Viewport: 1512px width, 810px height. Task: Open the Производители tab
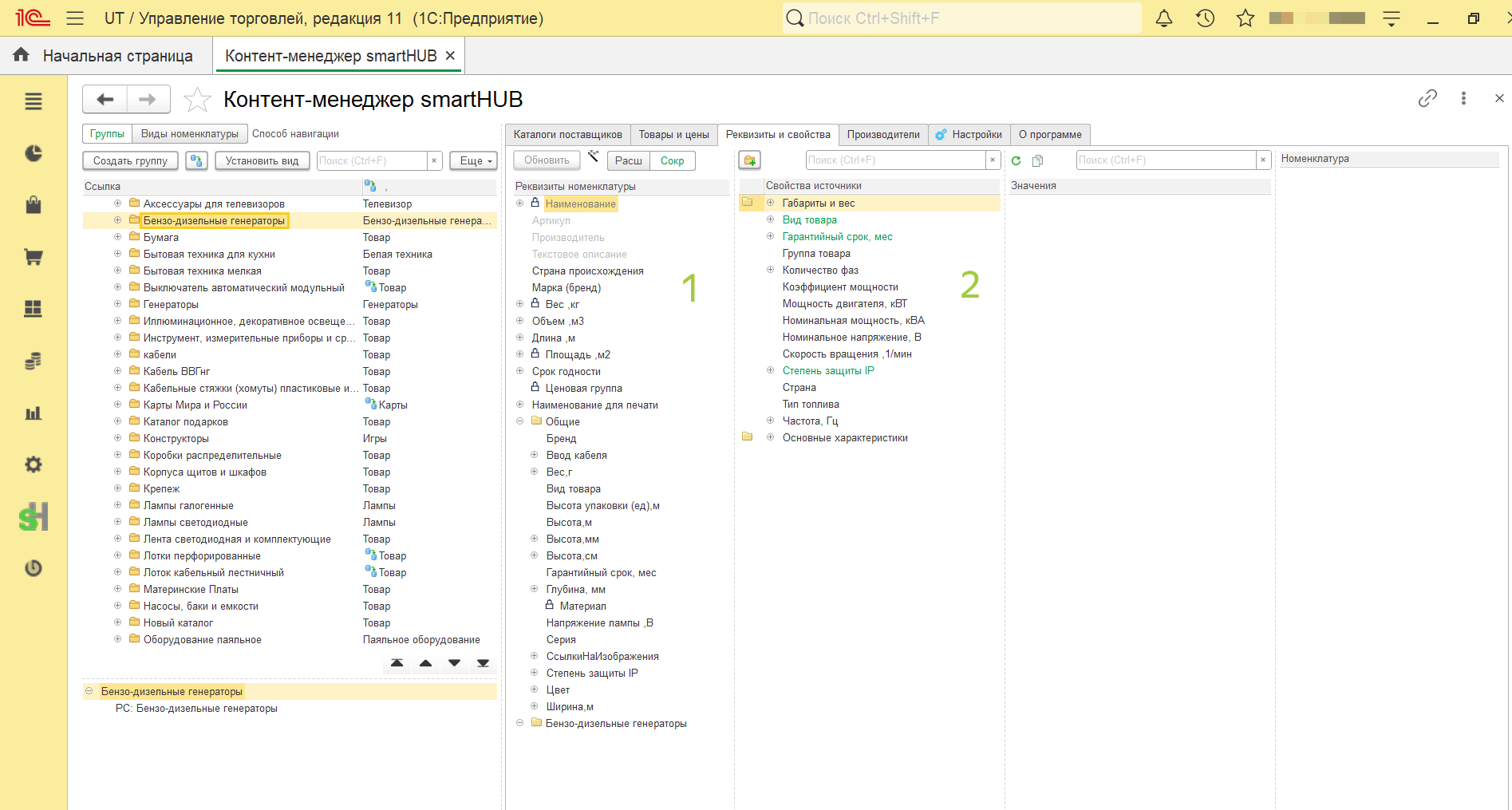883,134
